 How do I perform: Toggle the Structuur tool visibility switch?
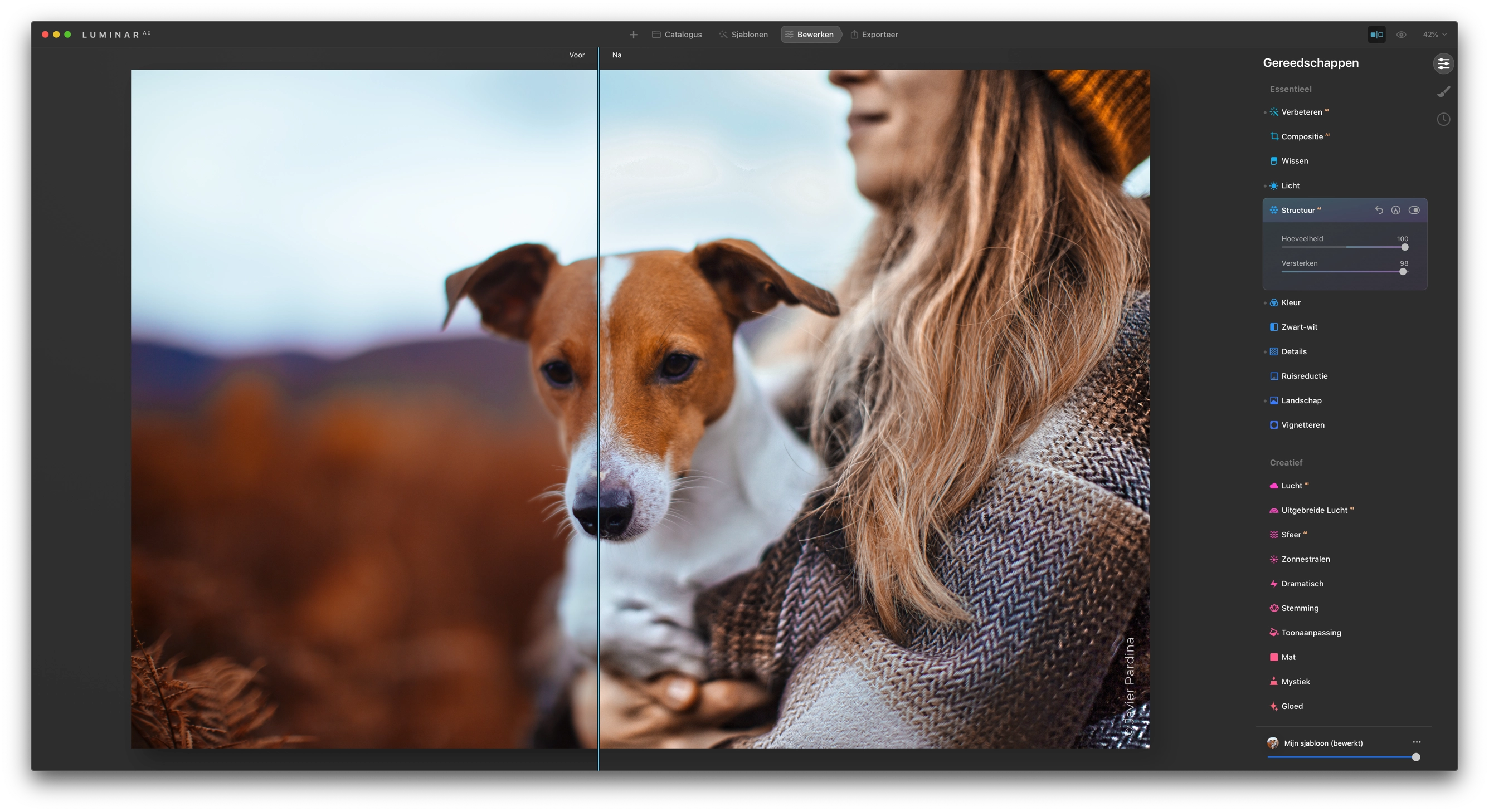tap(1414, 210)
